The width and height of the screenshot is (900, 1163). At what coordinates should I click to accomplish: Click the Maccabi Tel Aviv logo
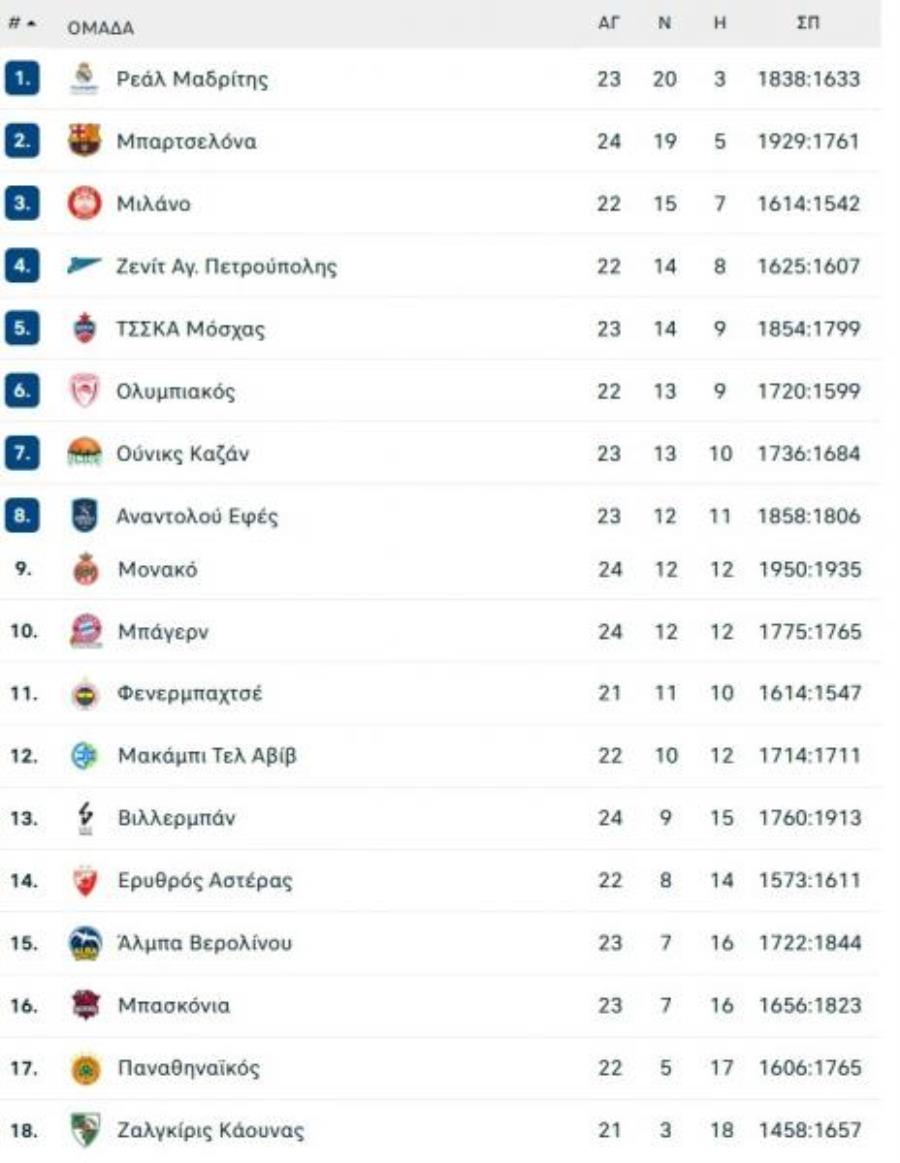(x=85, y=756)
